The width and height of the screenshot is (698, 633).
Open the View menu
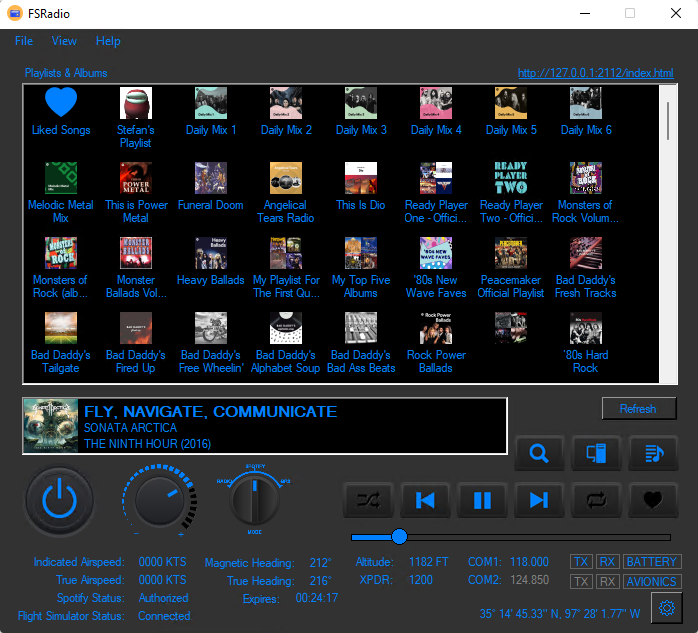(64, 41)
